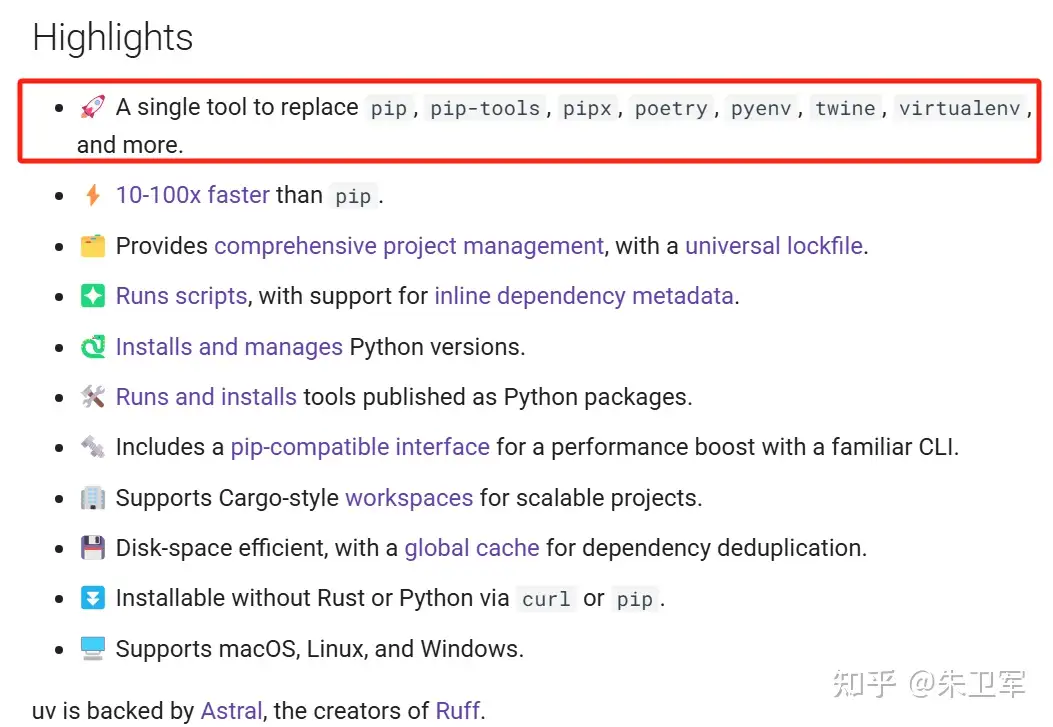1053x727 pixels.
Task: Click the green snake emoji icon
Action: click(93, 347)
